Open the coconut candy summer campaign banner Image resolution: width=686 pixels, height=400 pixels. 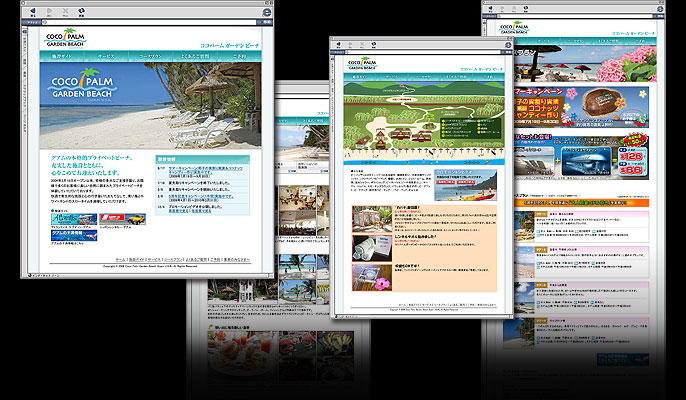tap(581, 107)
